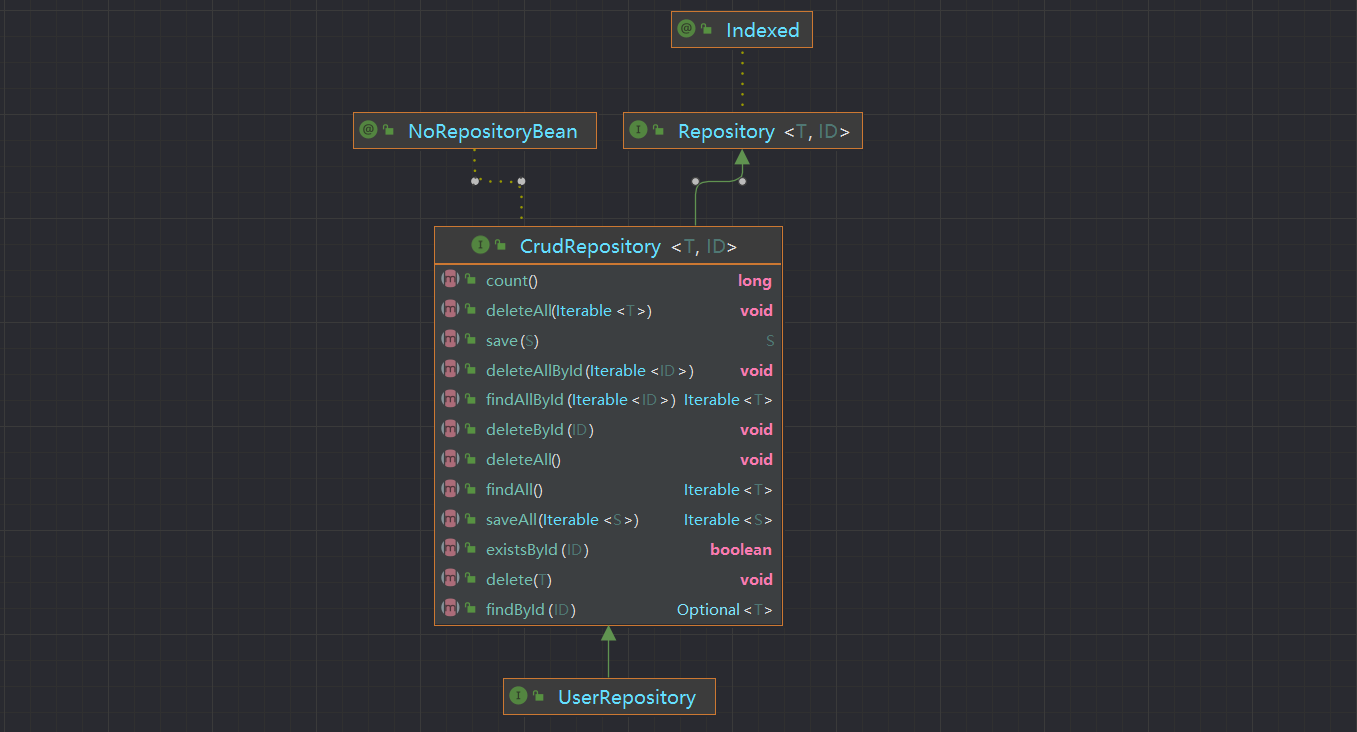
Task: Click the method icon of the count() row
Action: 450,280
